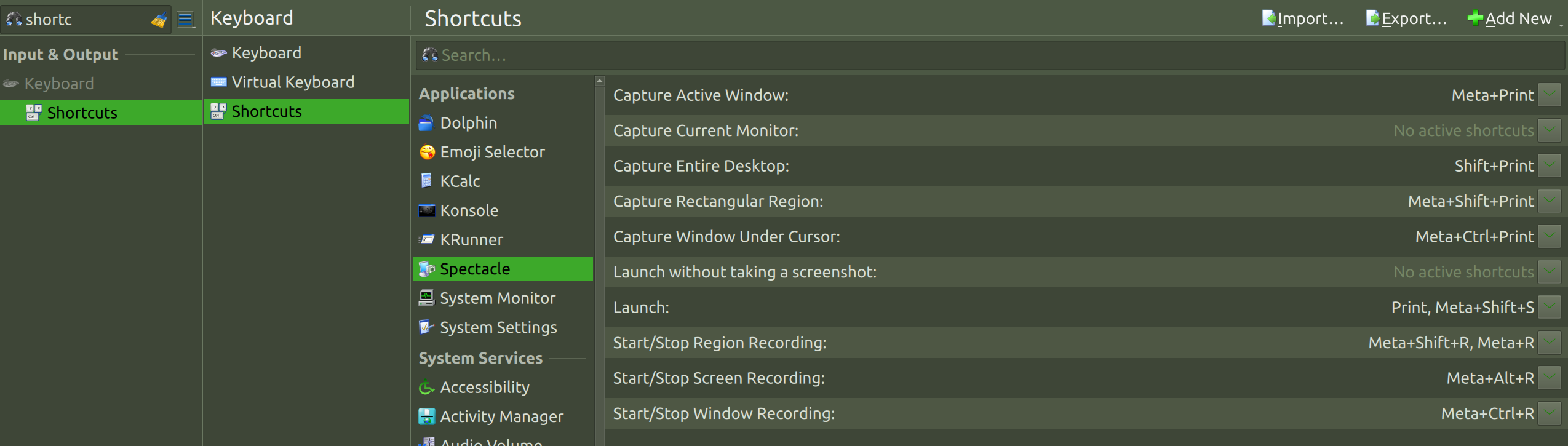Click the Import… button
This screenshot has width=1568, height=446.
pyautogui.click(x=1302, y=18)
